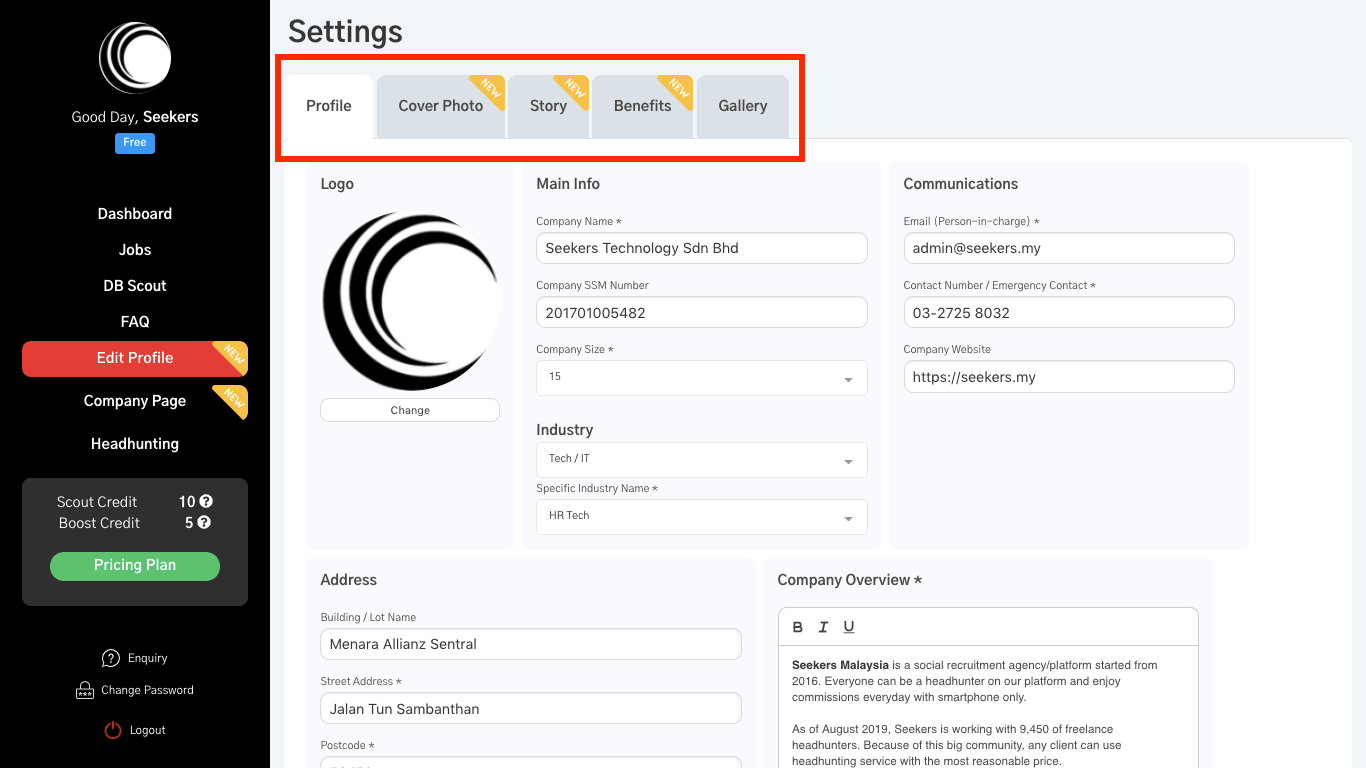The width and height of the screenshot is (1366, 768).
Task: Open the Company Size dropdown
Action: [702, 378]
